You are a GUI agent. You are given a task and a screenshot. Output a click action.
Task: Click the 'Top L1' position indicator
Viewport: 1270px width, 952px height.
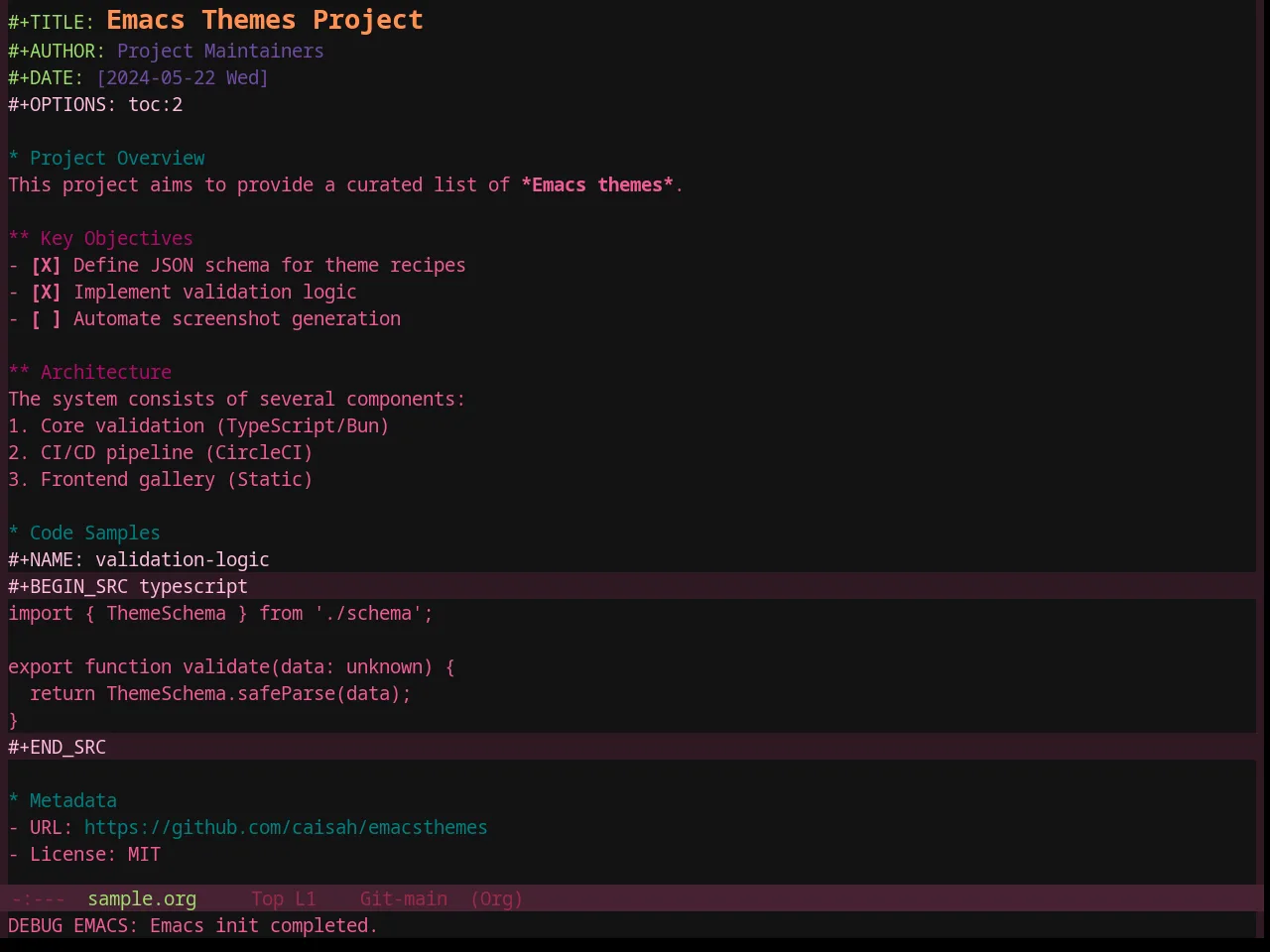(283, 899)
